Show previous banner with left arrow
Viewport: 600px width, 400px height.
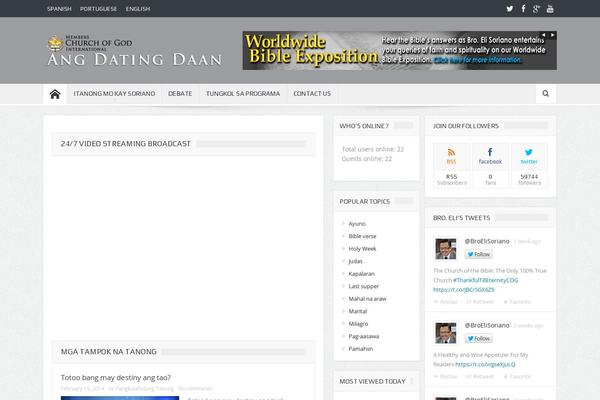point(543,35)
